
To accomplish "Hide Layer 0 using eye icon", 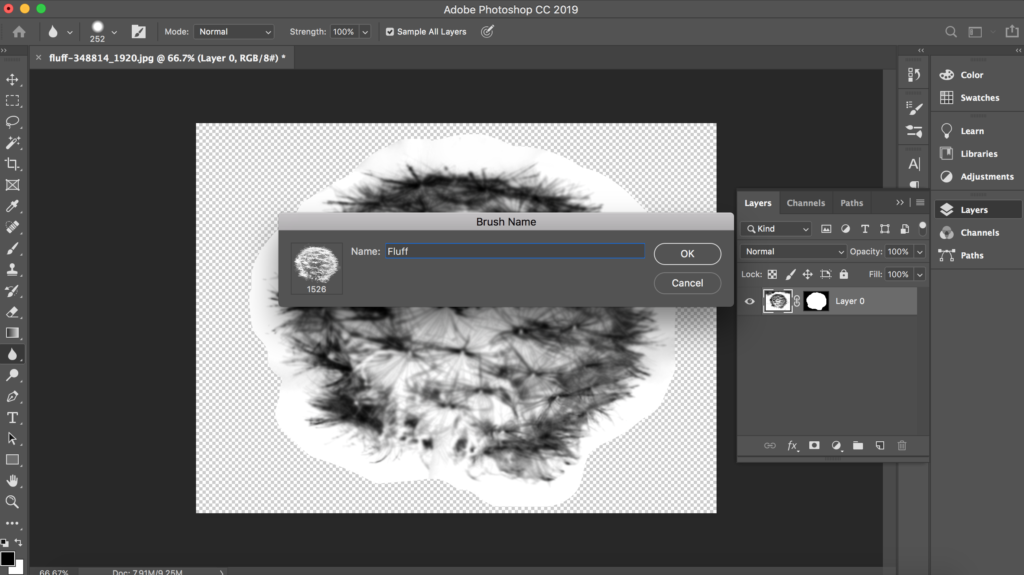I will [x=750, y=301].
